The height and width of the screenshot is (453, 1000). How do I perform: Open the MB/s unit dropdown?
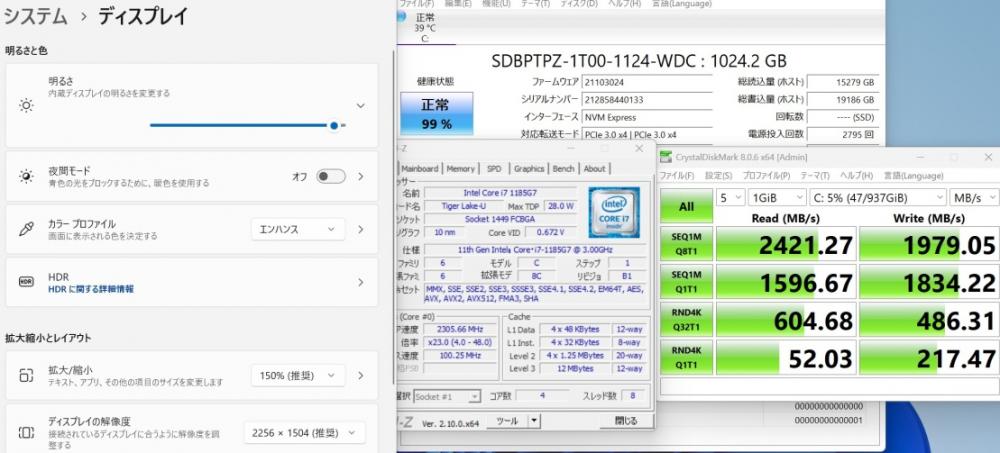pos(974,198)
